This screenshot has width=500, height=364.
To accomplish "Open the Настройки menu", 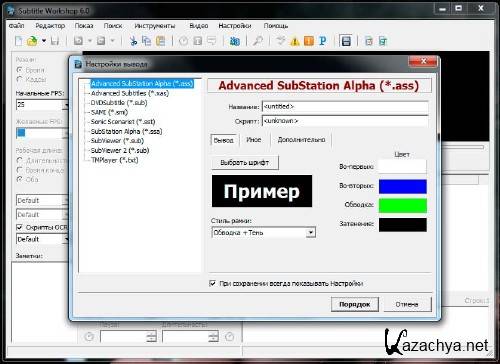I will click(x=235, y=26).
